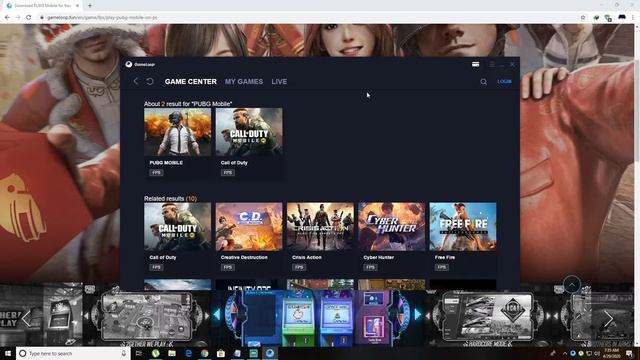
Task: Open Call of Duty thumbnail in Related results
Action: click(178, 227)
